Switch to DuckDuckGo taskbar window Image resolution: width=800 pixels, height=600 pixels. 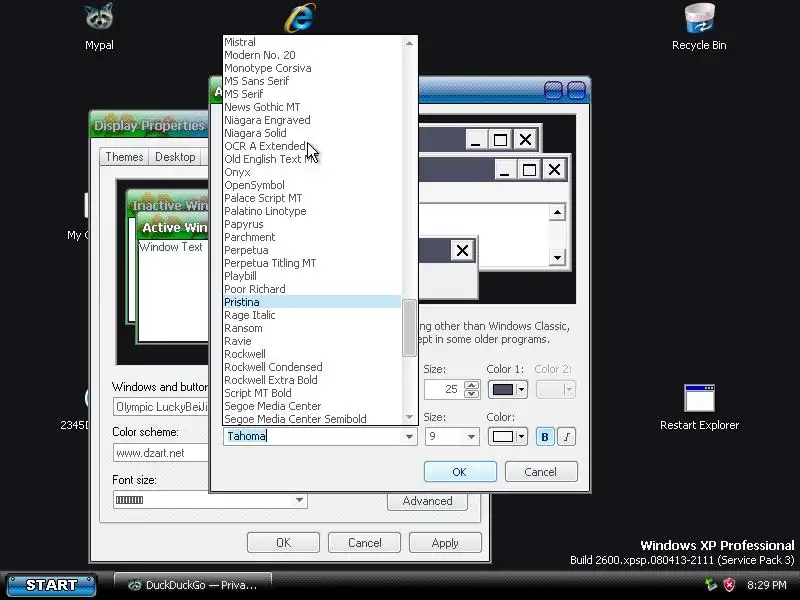click(193, 585)
